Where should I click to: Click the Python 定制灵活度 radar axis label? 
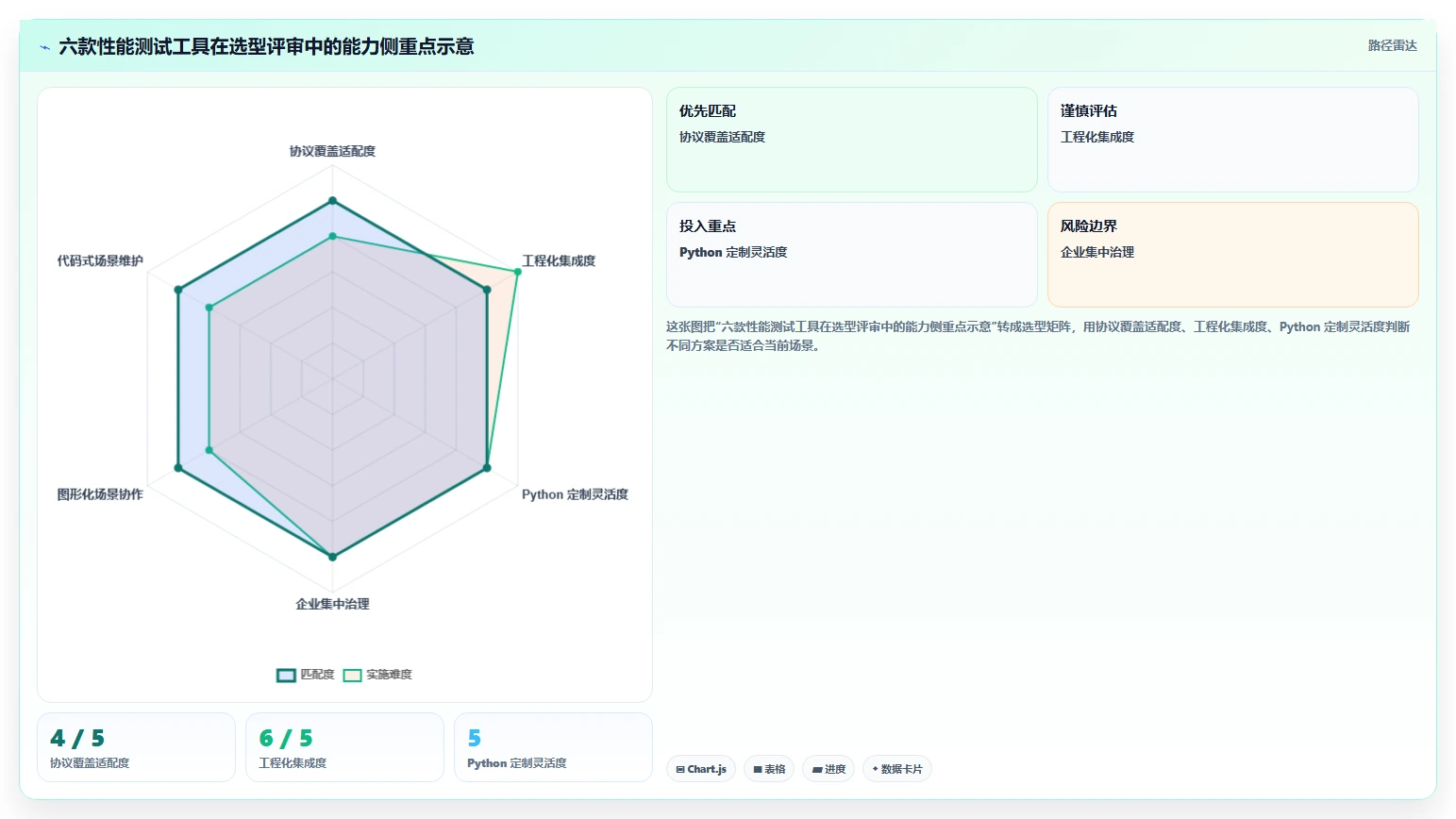click(x=575, y=494)
